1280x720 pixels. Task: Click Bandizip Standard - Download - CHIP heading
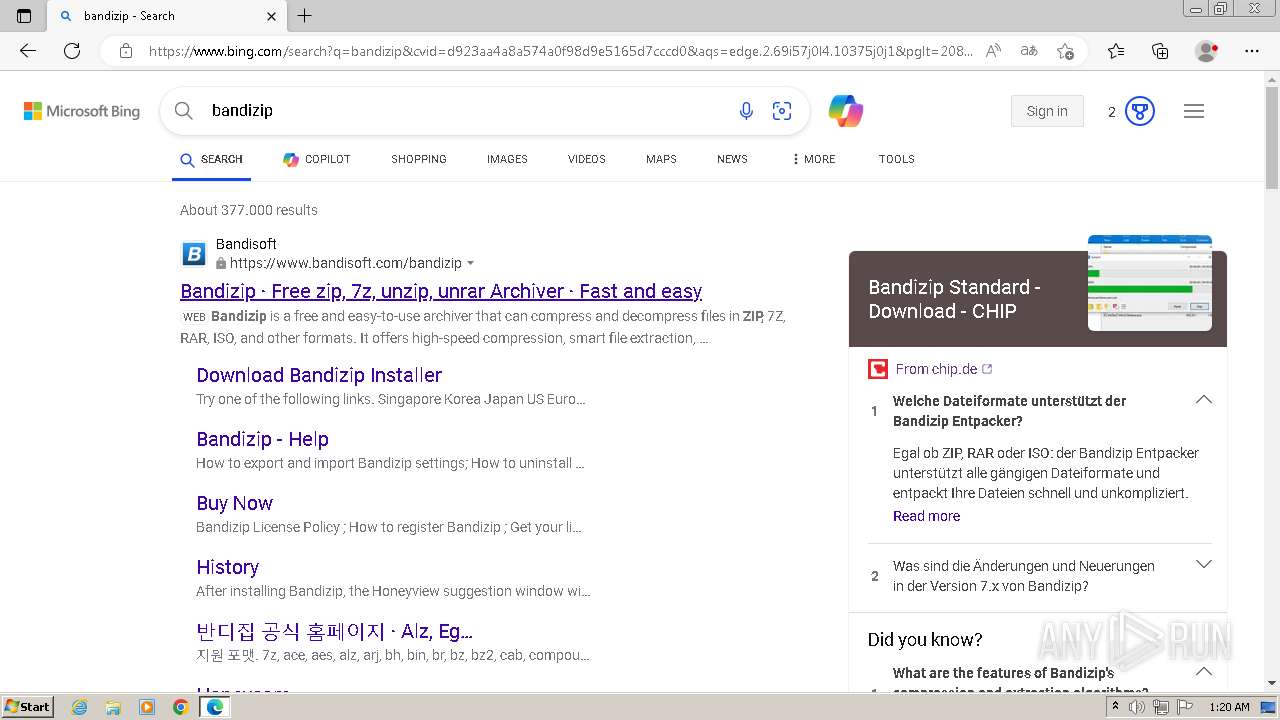click(954, 299)
